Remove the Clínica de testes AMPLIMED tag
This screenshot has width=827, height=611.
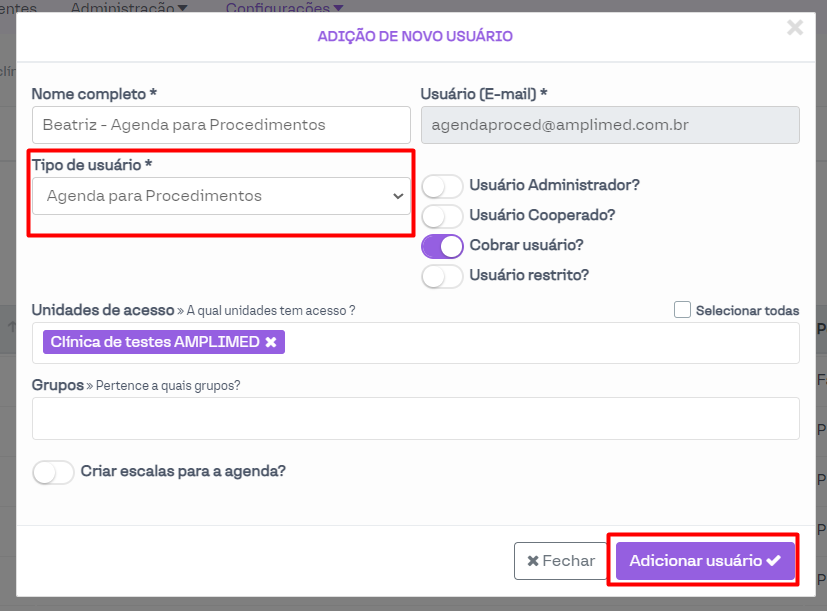click(271, 342)
